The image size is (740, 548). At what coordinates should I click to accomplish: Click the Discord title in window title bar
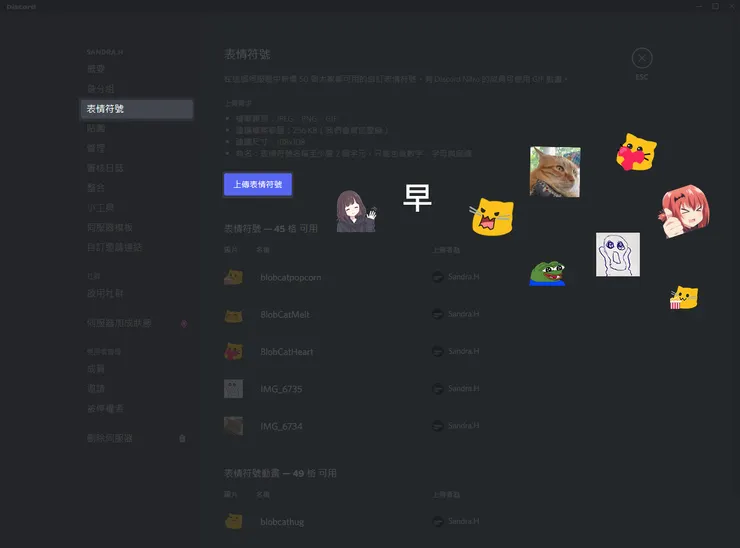click(21, 7)
